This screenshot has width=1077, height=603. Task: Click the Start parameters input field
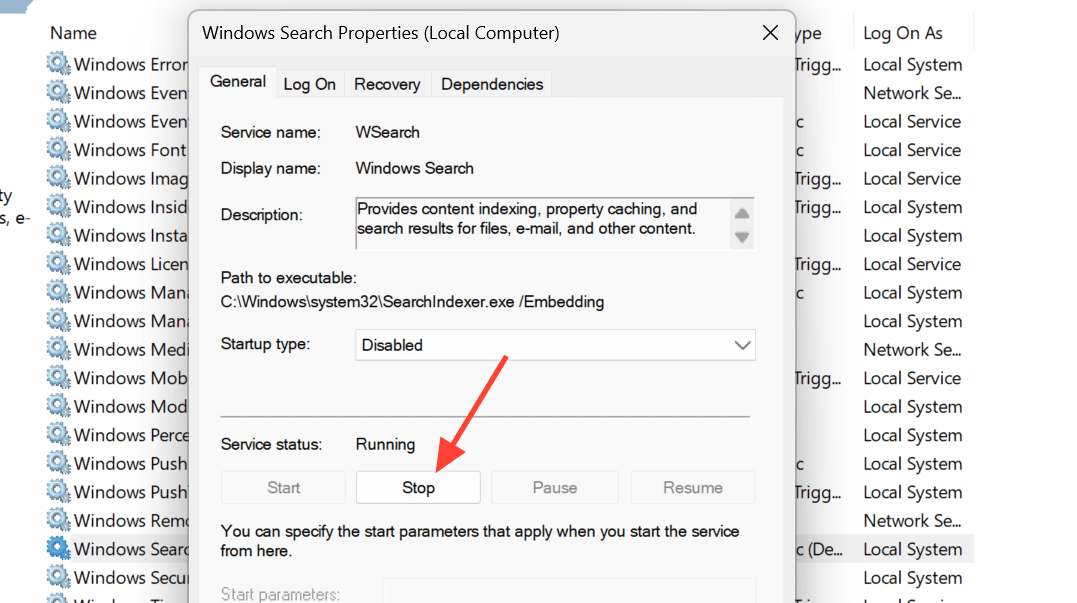pos(569,592)
